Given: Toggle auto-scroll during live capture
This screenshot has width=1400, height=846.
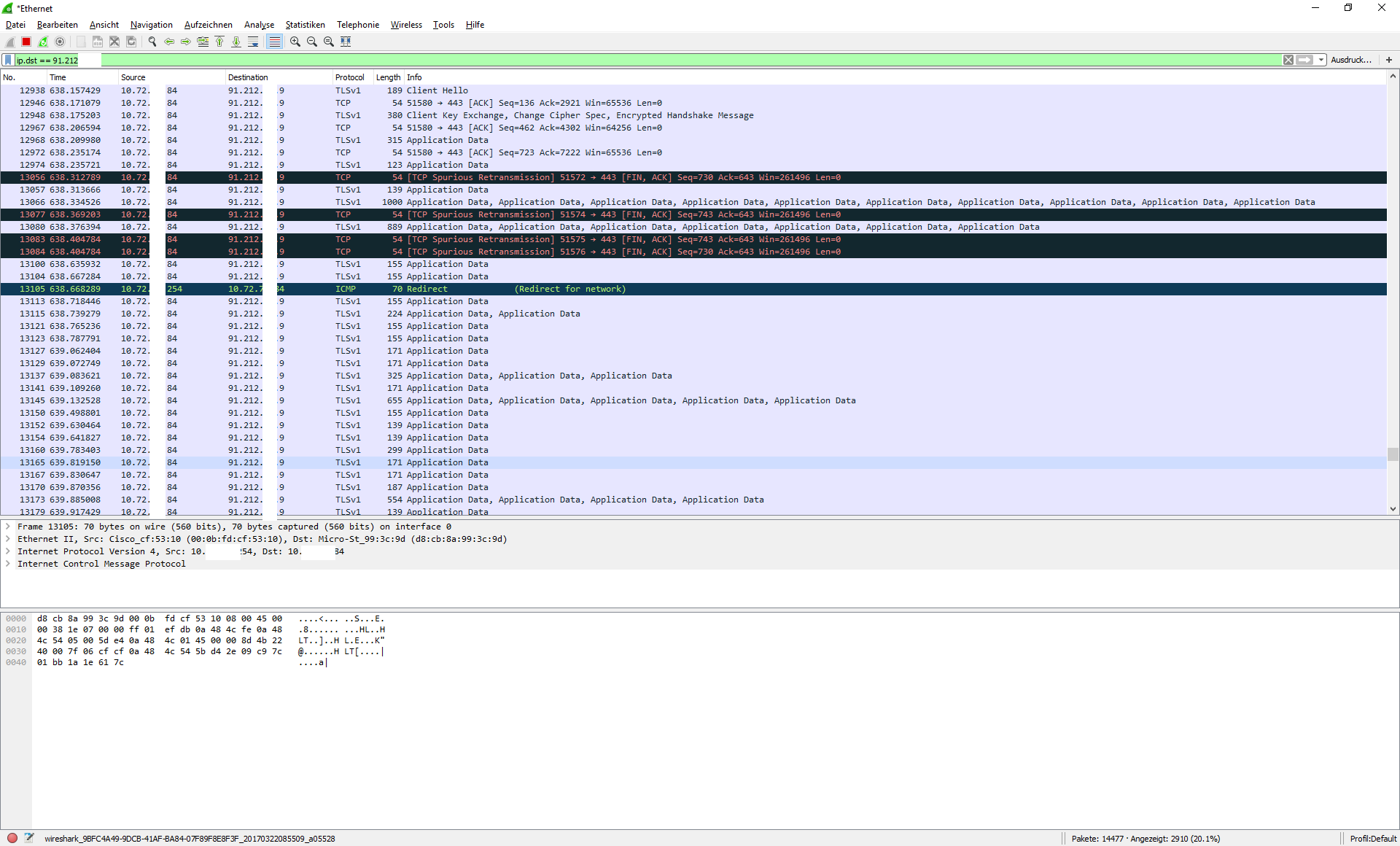Looking at the screenshot, I should [x=253, y=42].
